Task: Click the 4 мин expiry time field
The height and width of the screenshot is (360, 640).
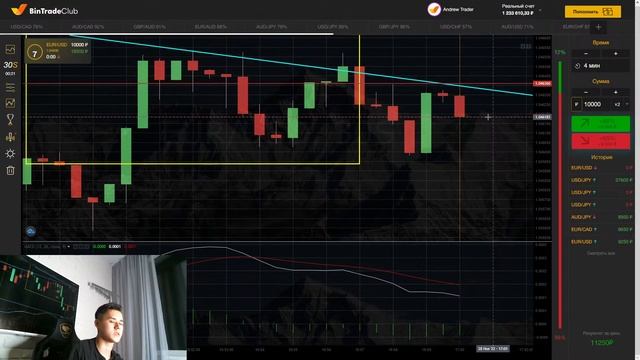Action: click(600, 66)
